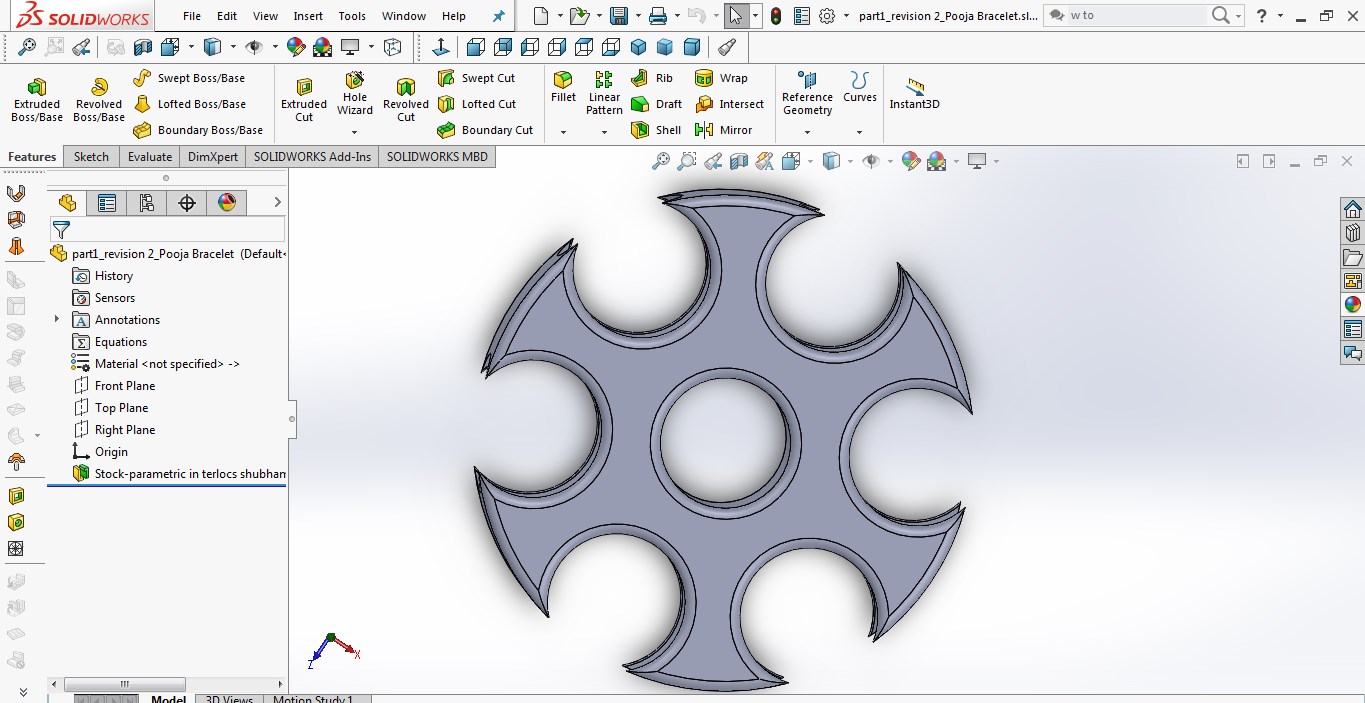Image resolution: width=1365 pixels, height=703 pixels.
Task: Click the Lofted Cut command
Action: pos(477,104)
